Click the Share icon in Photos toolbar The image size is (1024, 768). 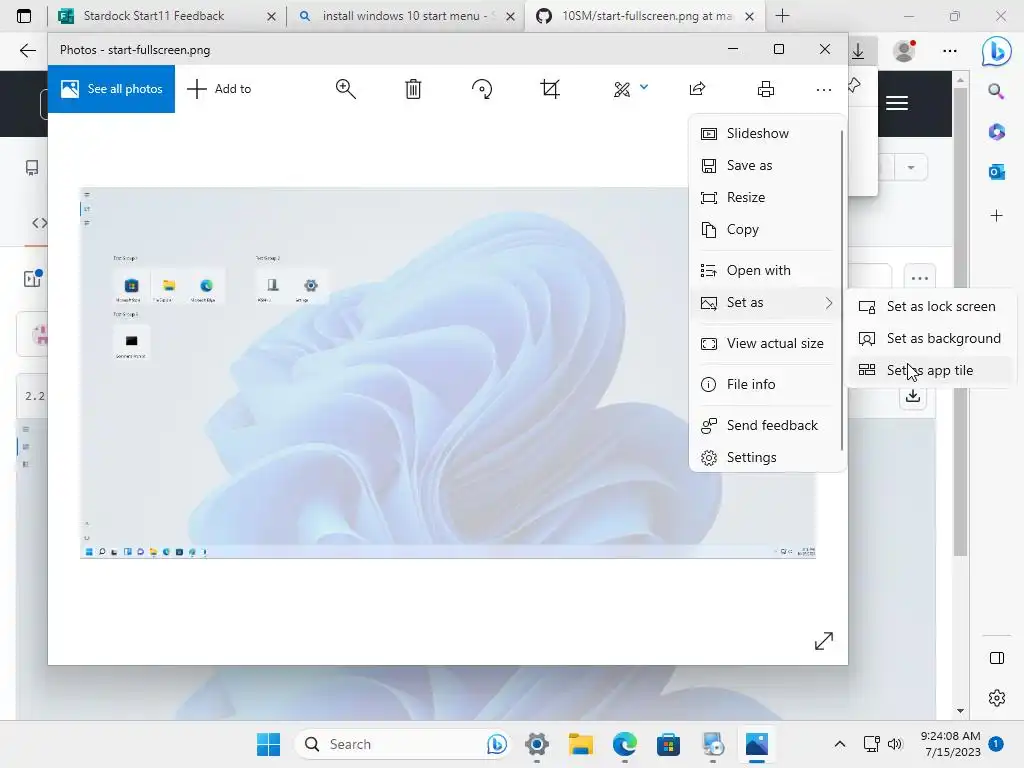[x=697, y=89]
